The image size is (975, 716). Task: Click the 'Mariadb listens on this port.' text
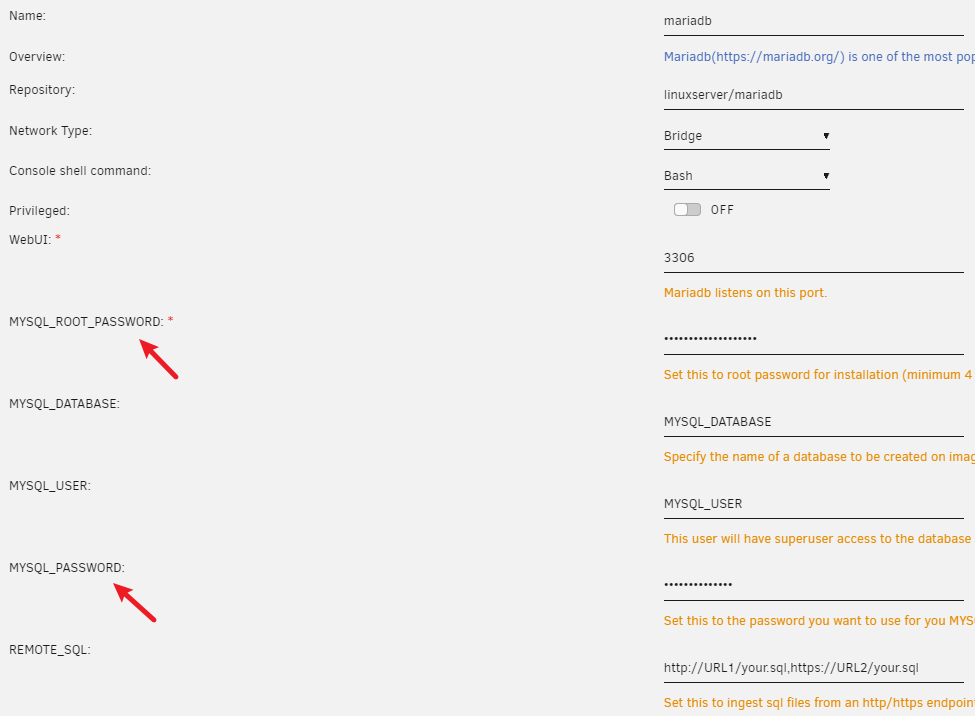745,292
